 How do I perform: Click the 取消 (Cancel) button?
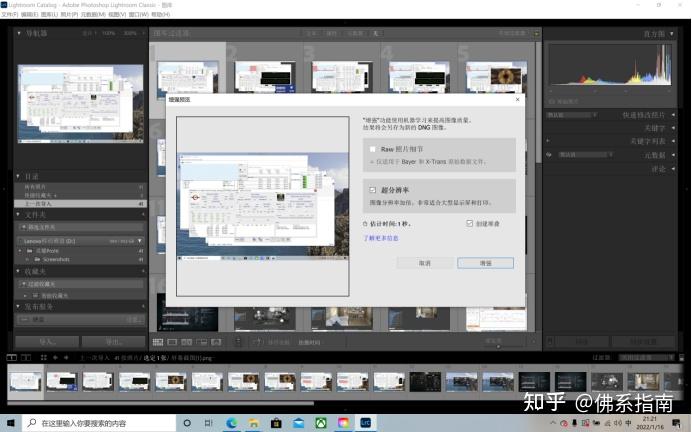coord(424,263)
